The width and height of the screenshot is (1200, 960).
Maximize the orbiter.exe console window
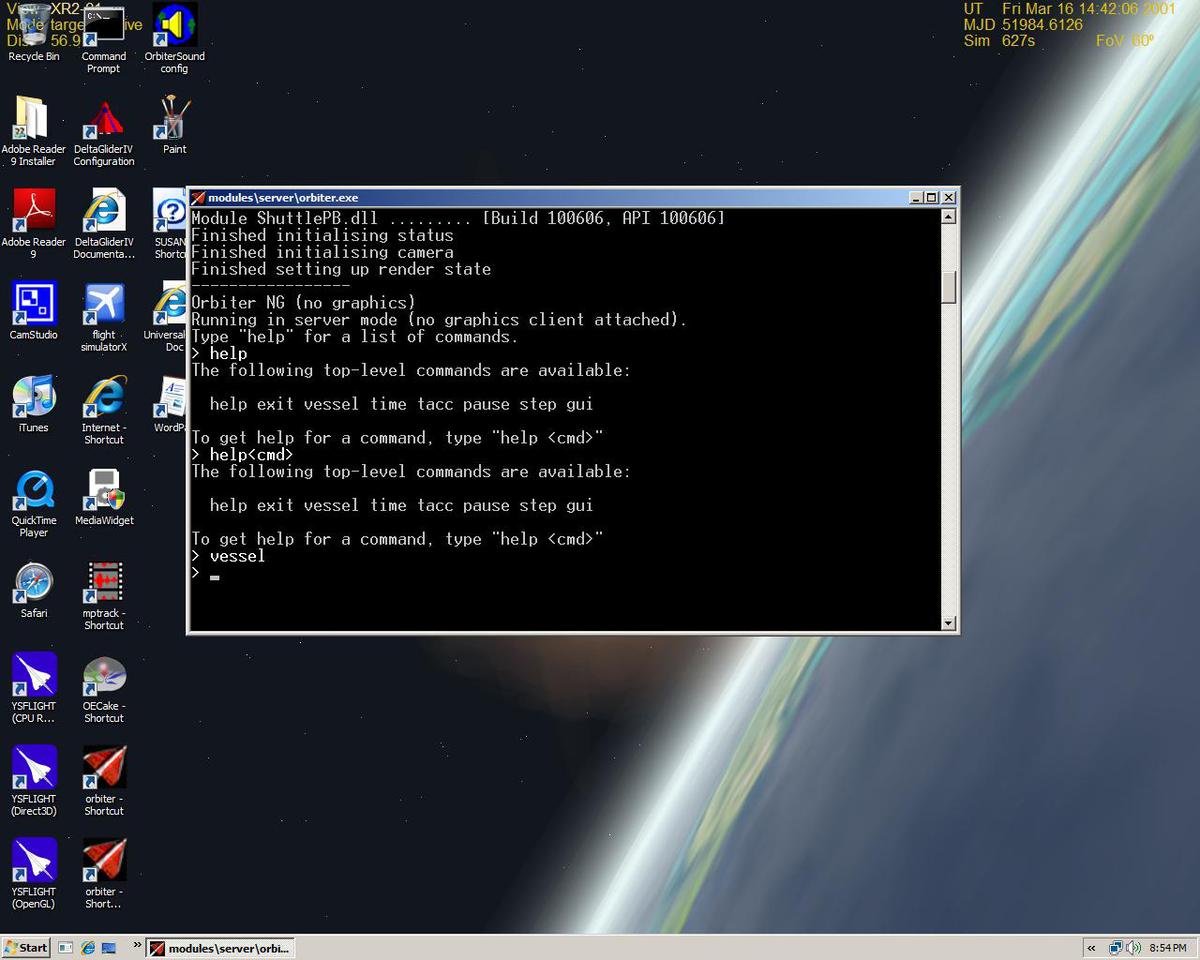932,198
